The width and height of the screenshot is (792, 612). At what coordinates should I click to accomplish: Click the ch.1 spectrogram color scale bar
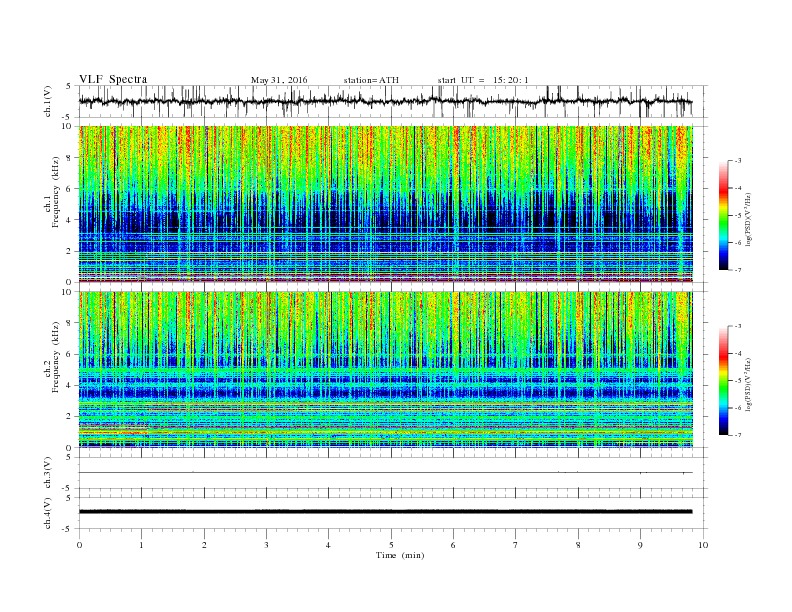(x=724, y=215)
